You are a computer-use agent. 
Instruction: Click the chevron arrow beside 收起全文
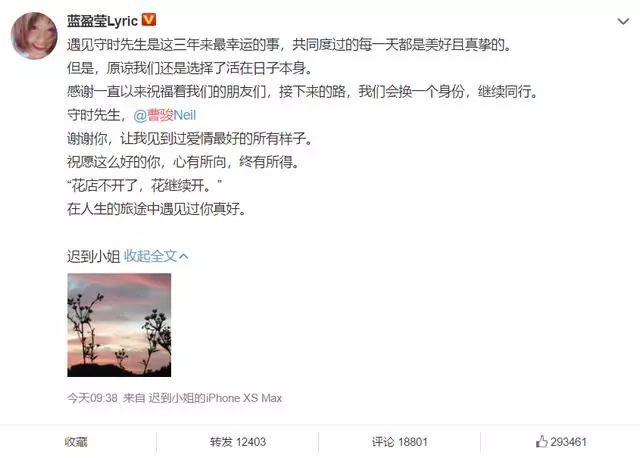(x=183, y=256)
